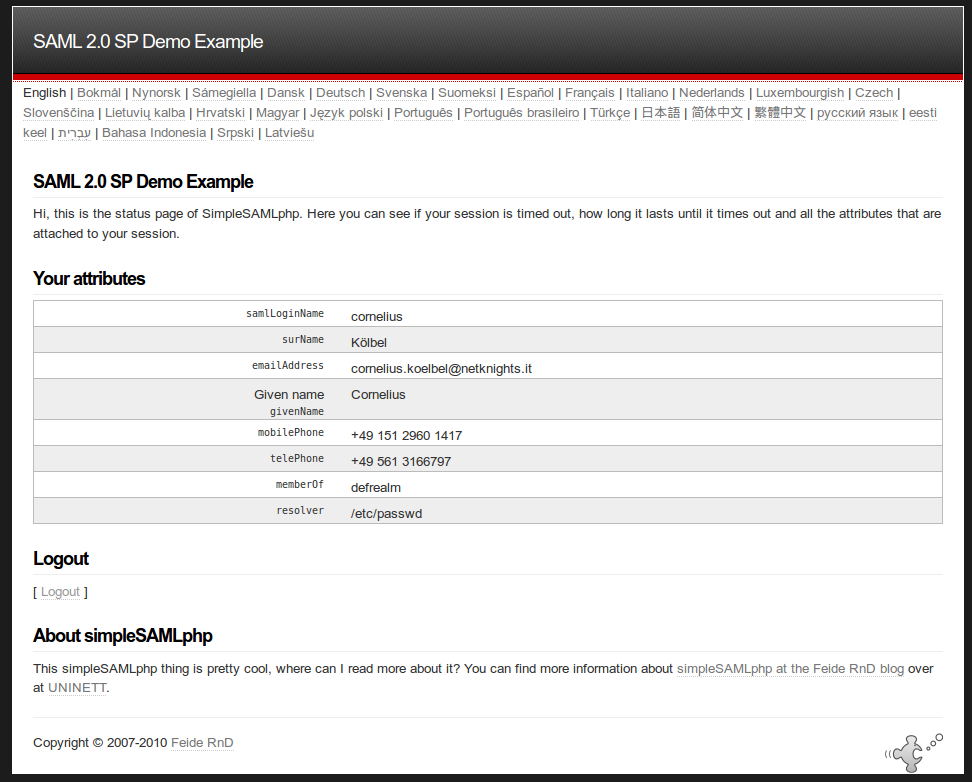Click the mobilePhone value in attributes table
Screen dimensions: 972x782
point(406,436)
